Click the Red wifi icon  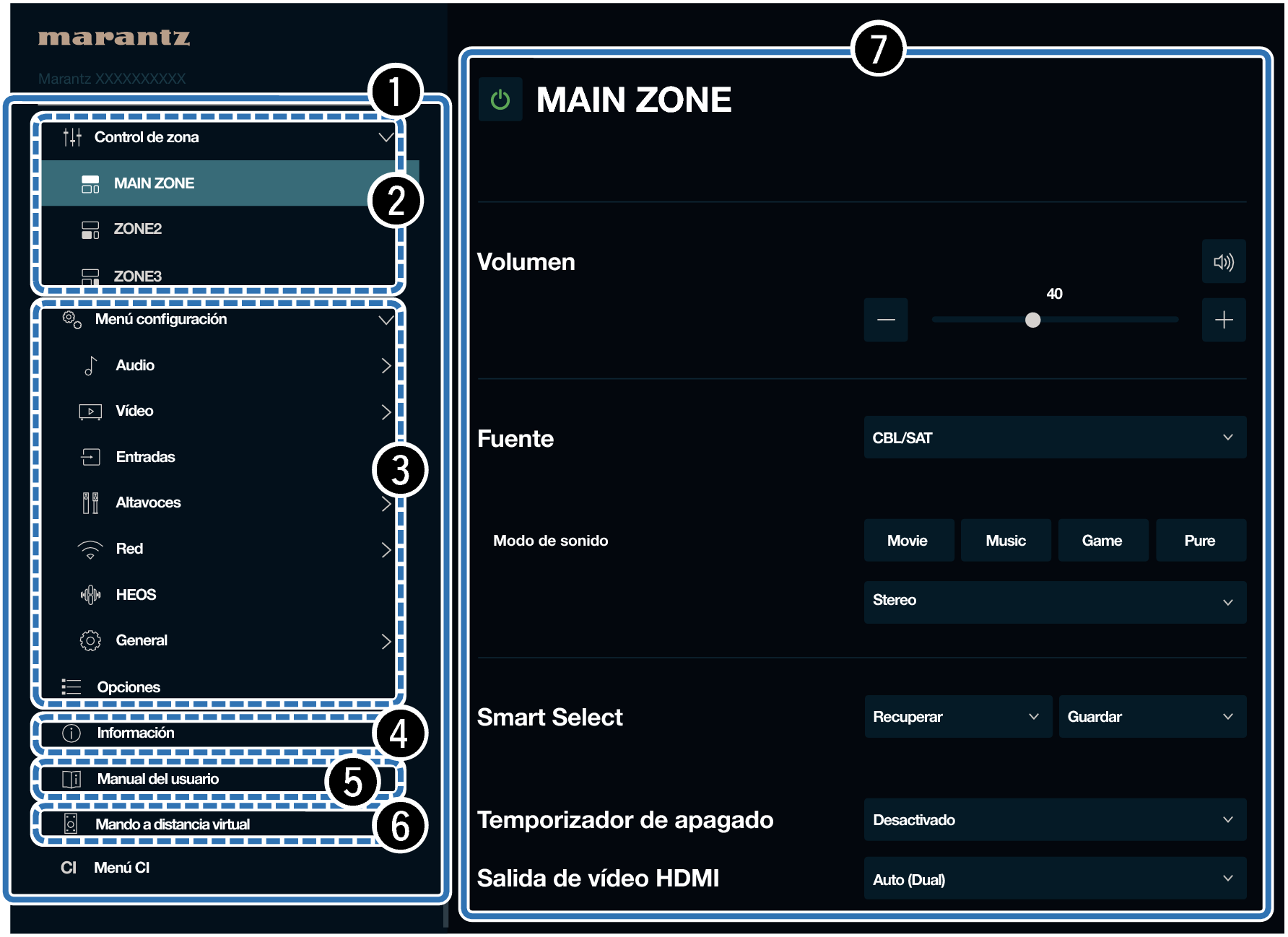pyautogui.click(x=90, y=549)
